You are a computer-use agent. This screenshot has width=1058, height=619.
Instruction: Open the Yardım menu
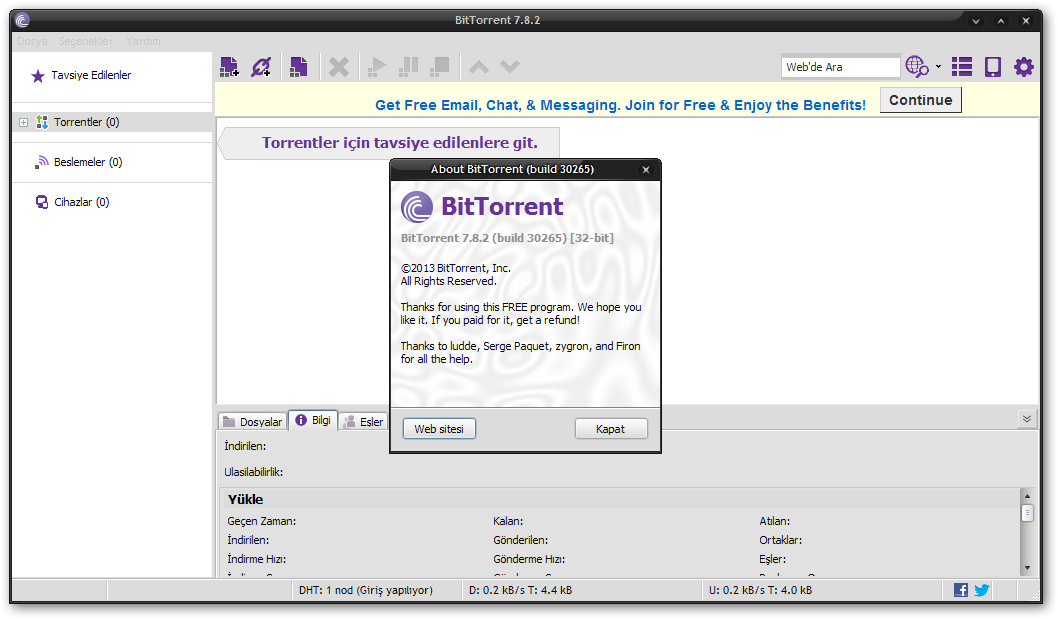[143, 41]
